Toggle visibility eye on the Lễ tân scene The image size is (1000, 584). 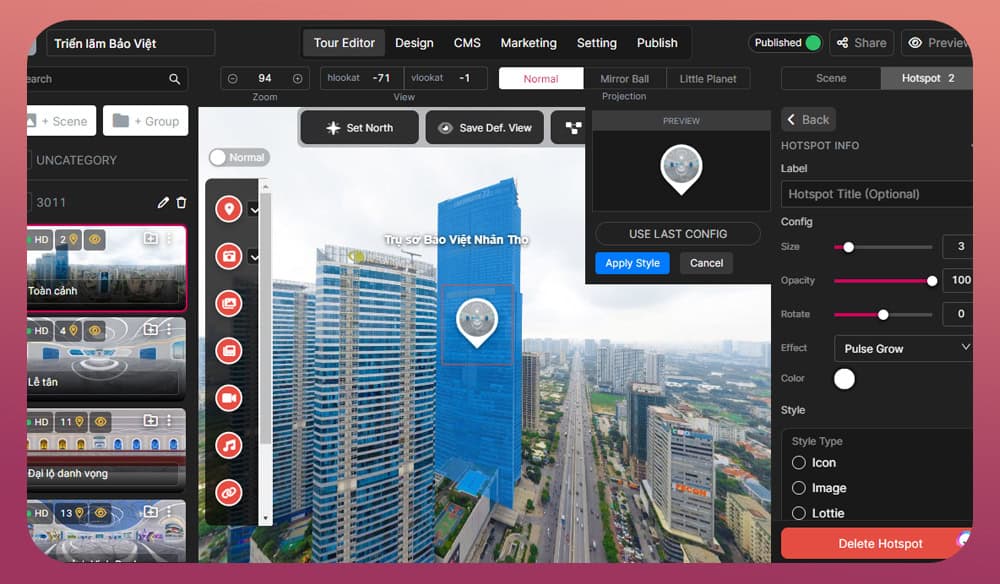click(x=95, y=331)
